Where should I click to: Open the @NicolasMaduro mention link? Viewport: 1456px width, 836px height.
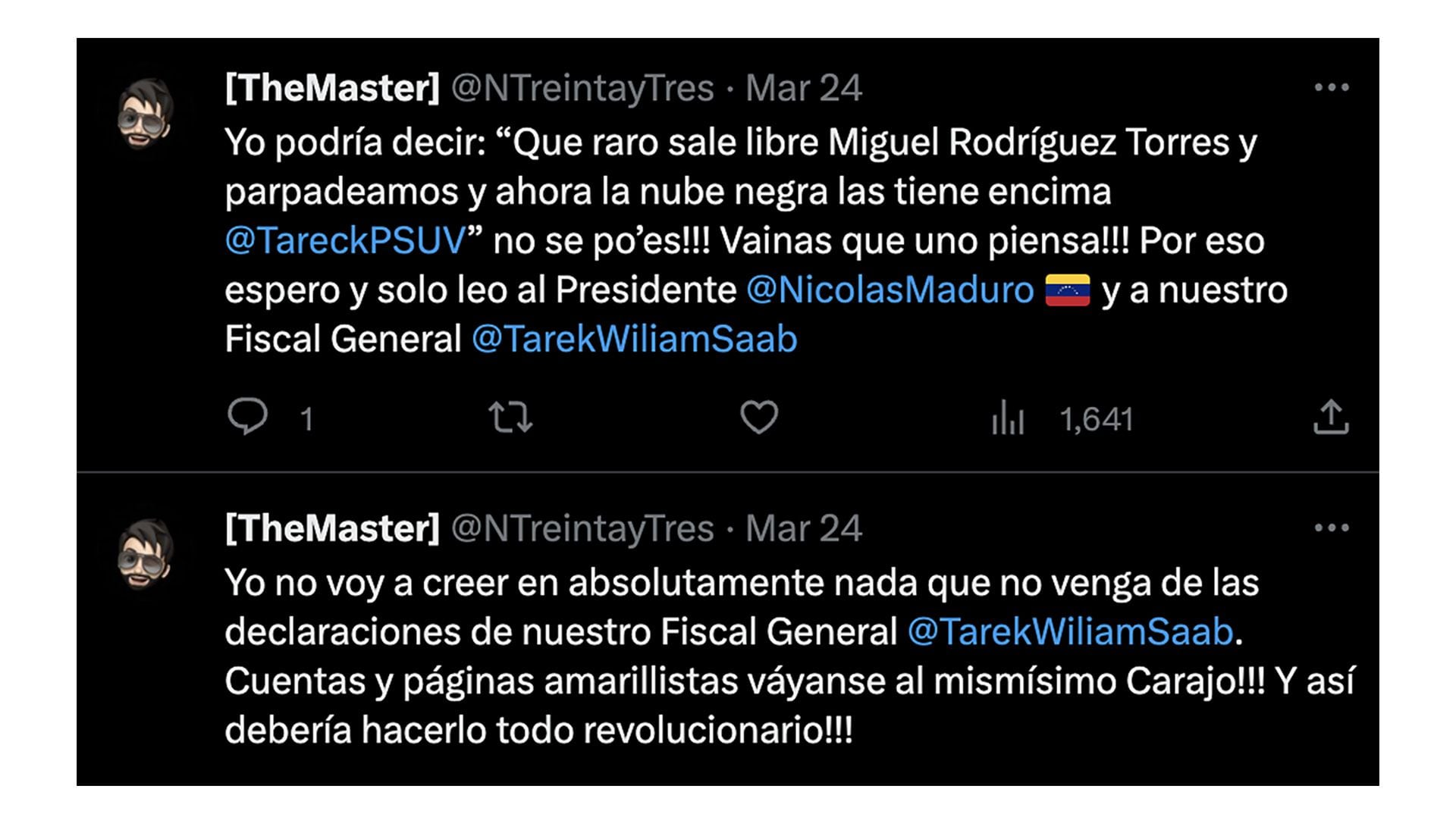pyautogui.click(x=890, y=290)
